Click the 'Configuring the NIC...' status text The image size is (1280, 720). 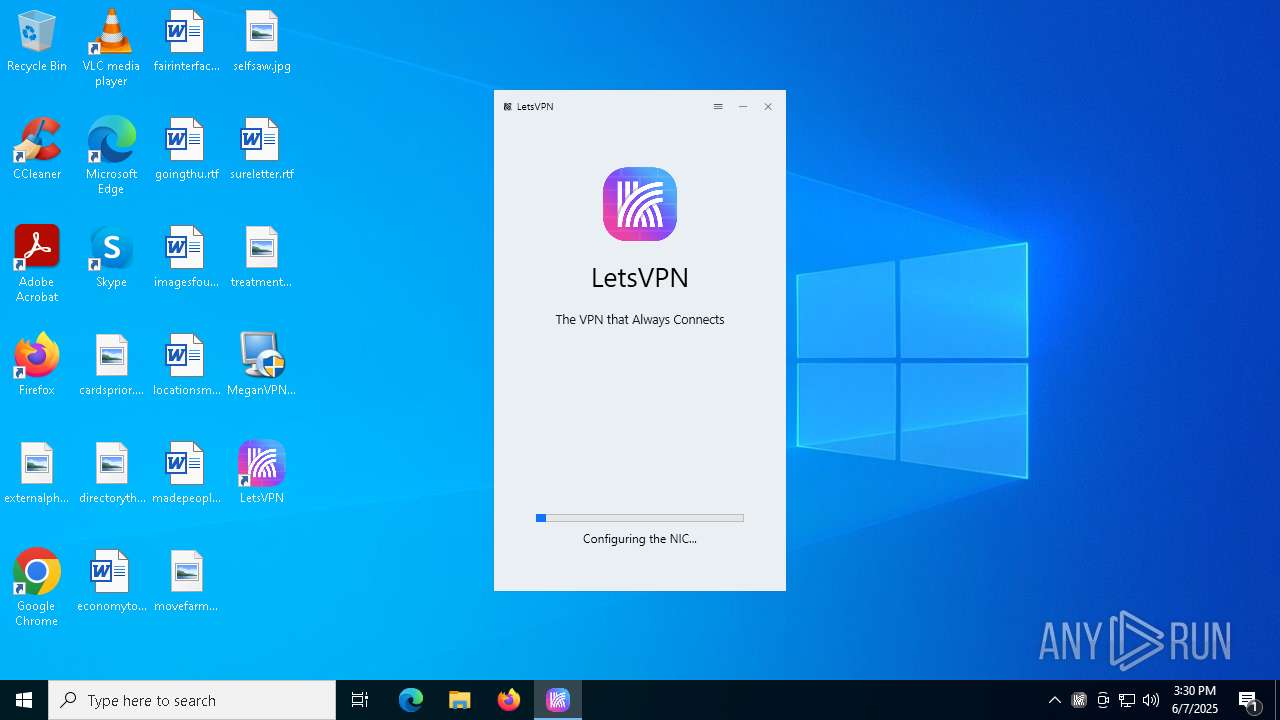640,539
